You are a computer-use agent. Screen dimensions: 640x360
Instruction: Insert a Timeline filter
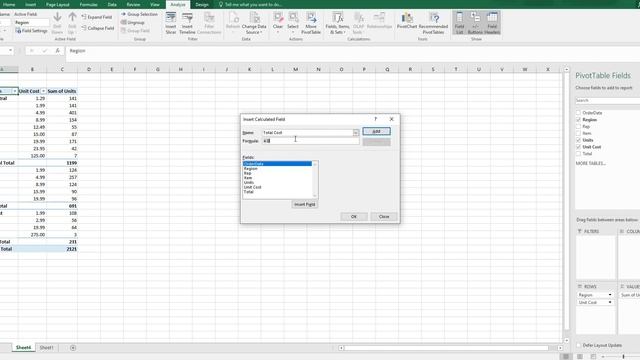[187, 23]
